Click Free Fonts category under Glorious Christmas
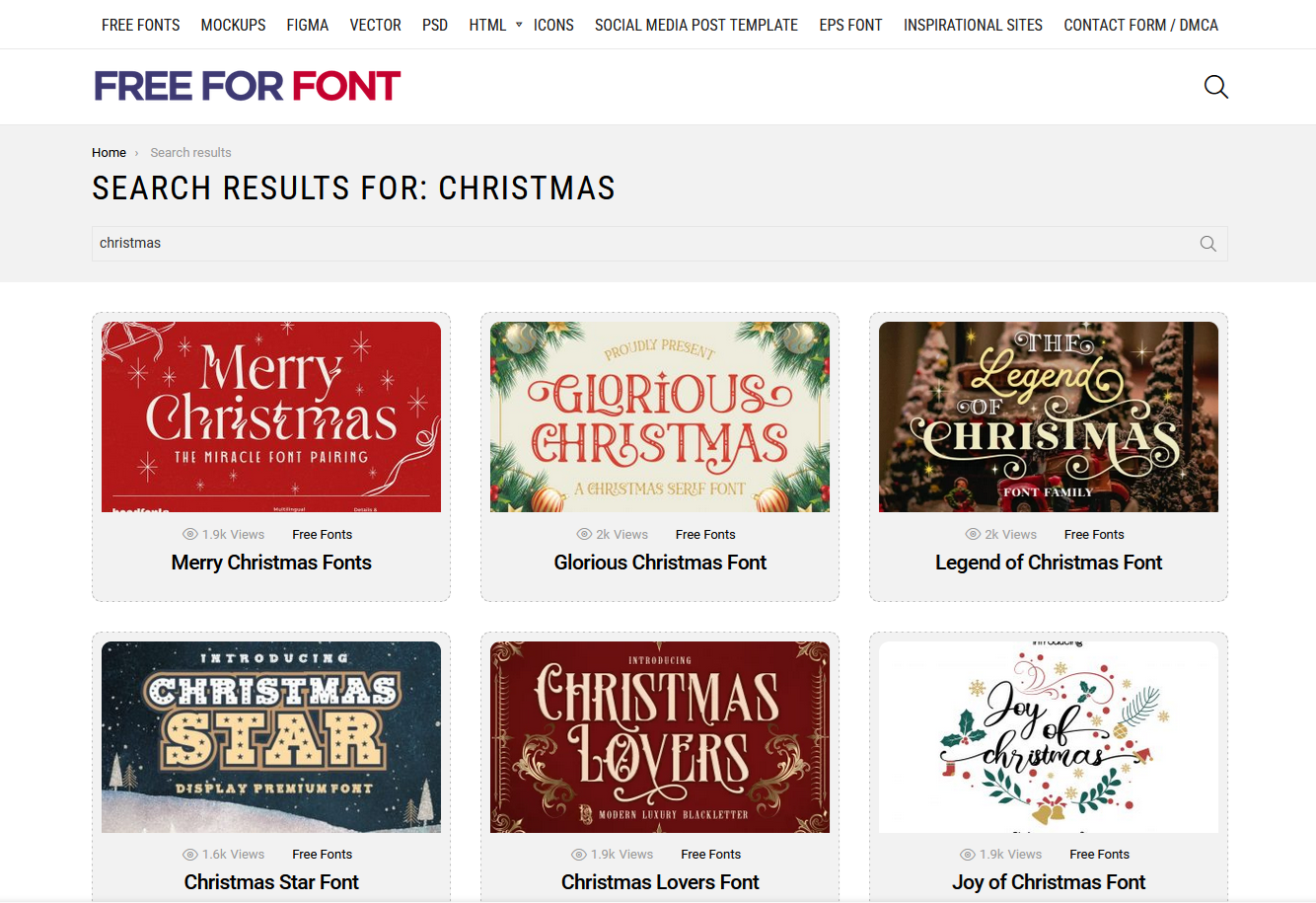This screenshot has width=1316, height=903. pos(705,535)
